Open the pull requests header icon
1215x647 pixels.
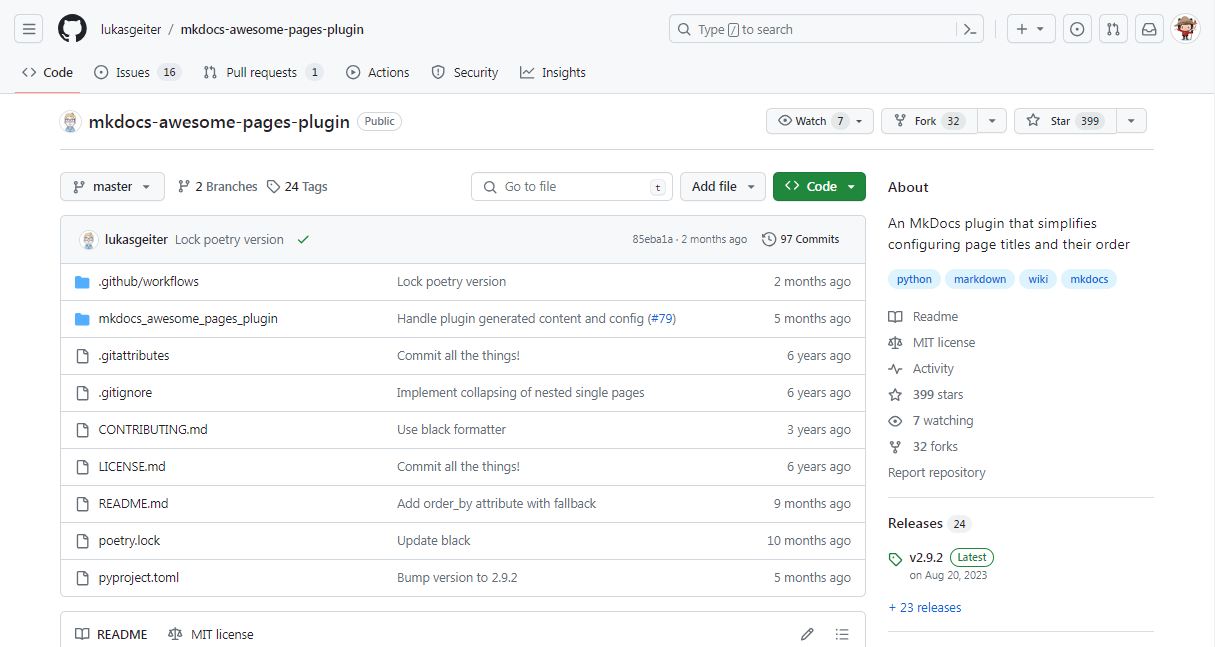[1113, 29]
